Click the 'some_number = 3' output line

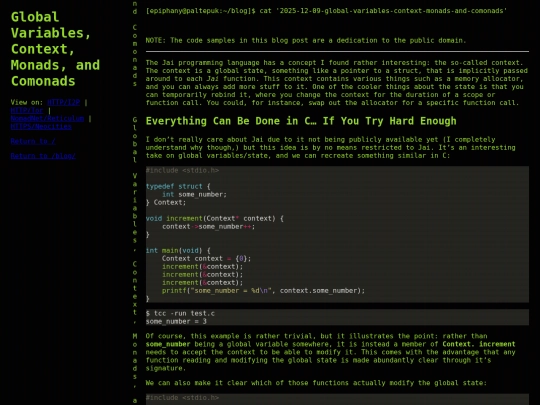pos(176,321)
